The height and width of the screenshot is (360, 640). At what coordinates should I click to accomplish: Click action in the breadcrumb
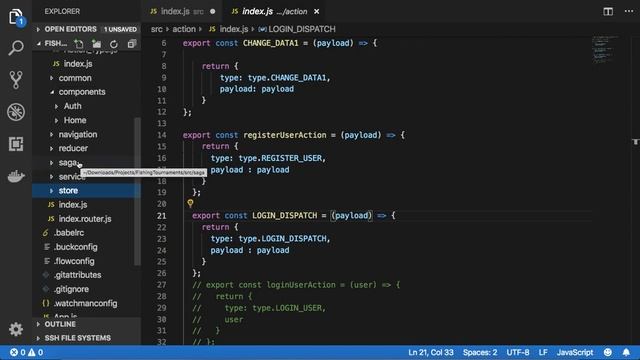(x=184, y=29)
